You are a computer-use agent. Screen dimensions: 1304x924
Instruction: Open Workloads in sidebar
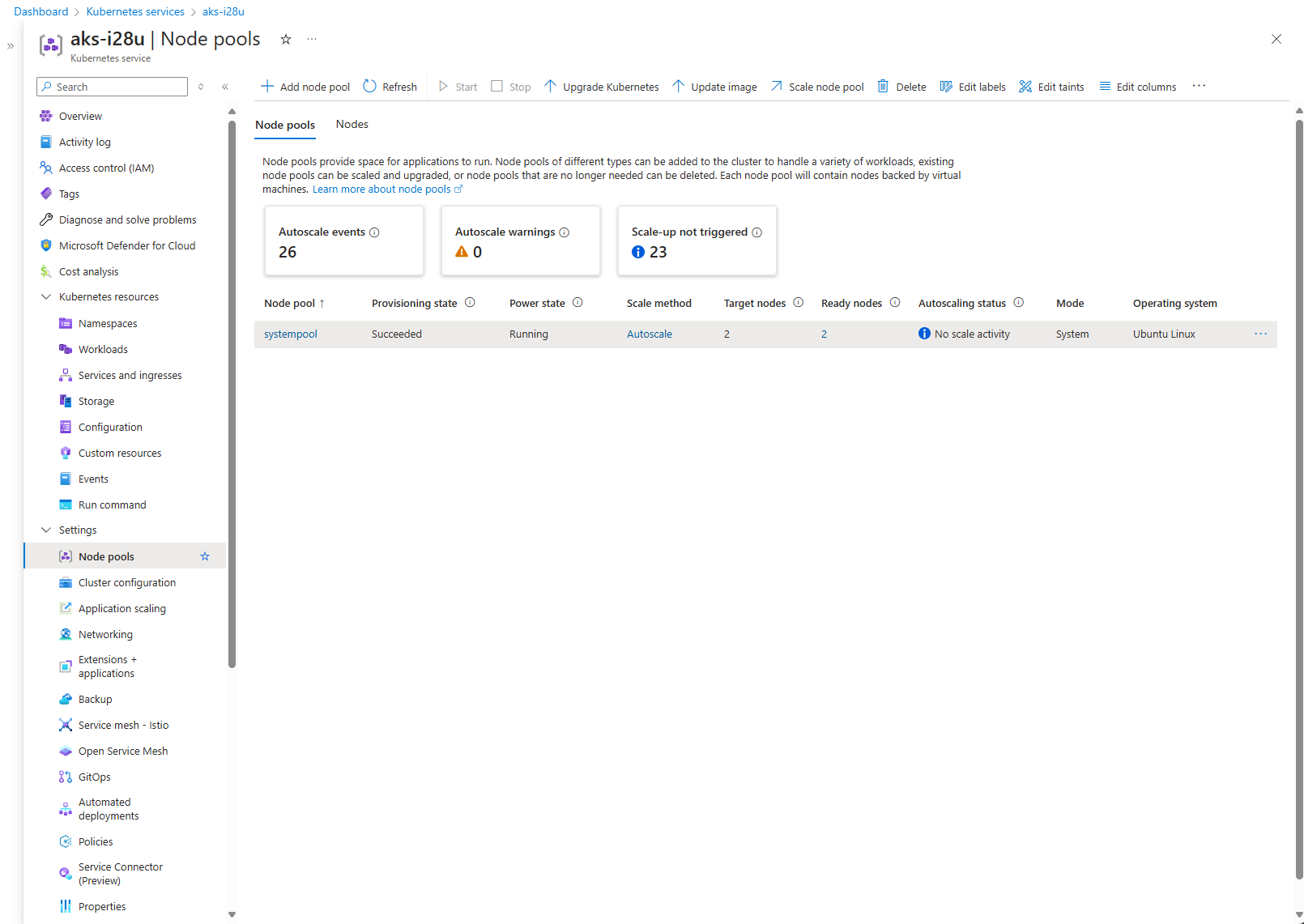[103, 349]
